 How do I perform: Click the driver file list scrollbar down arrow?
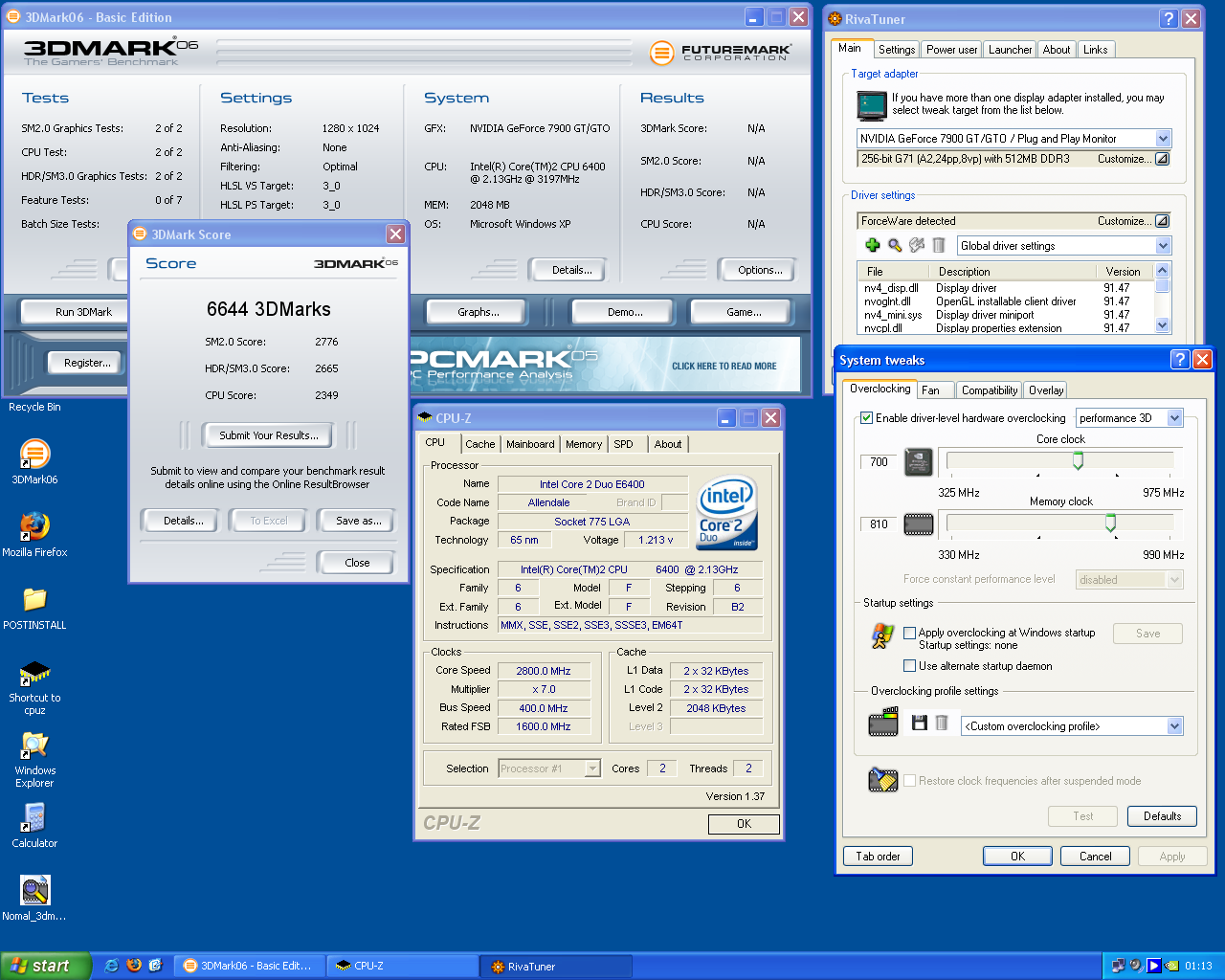1162,325
